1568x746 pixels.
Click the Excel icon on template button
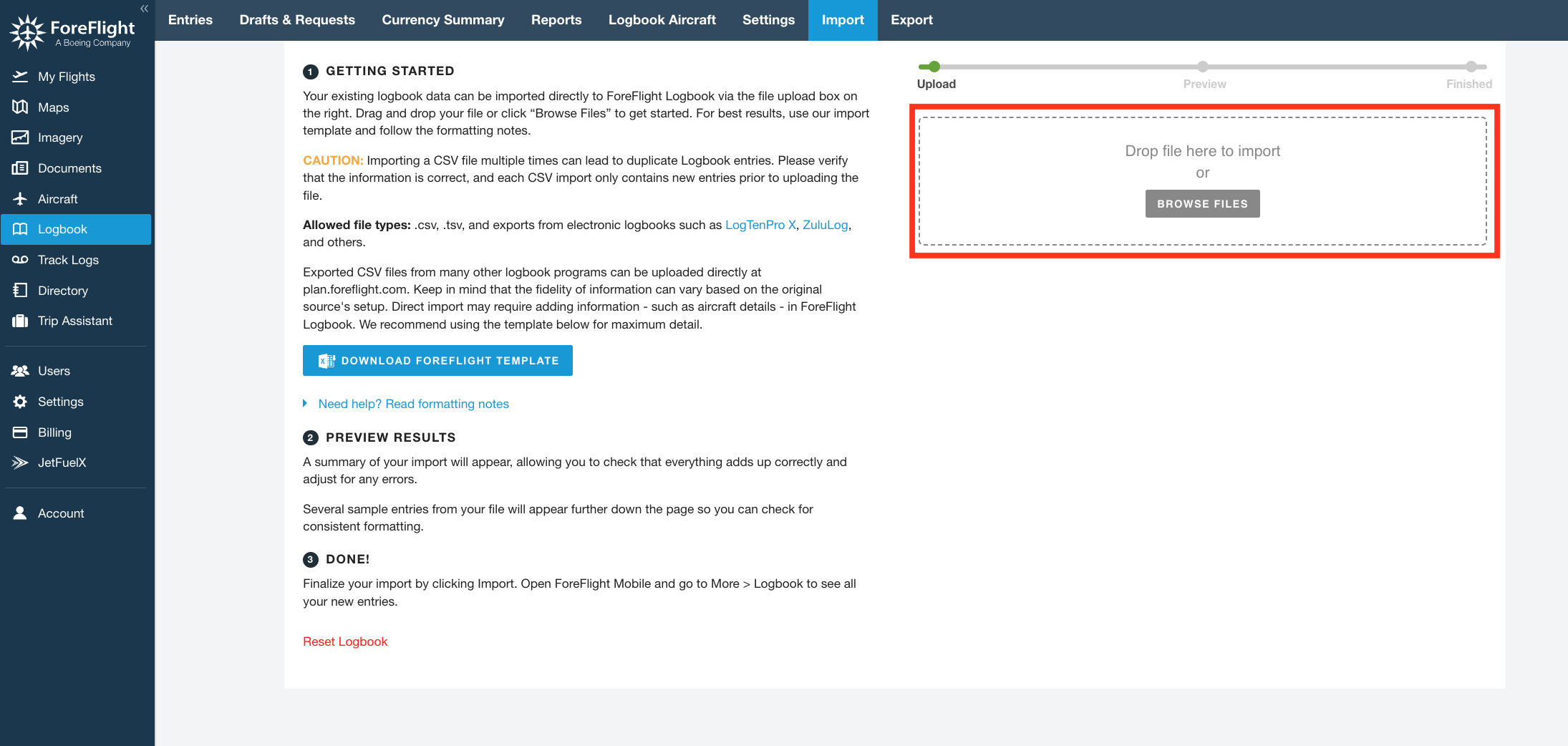tap(326, 361)
